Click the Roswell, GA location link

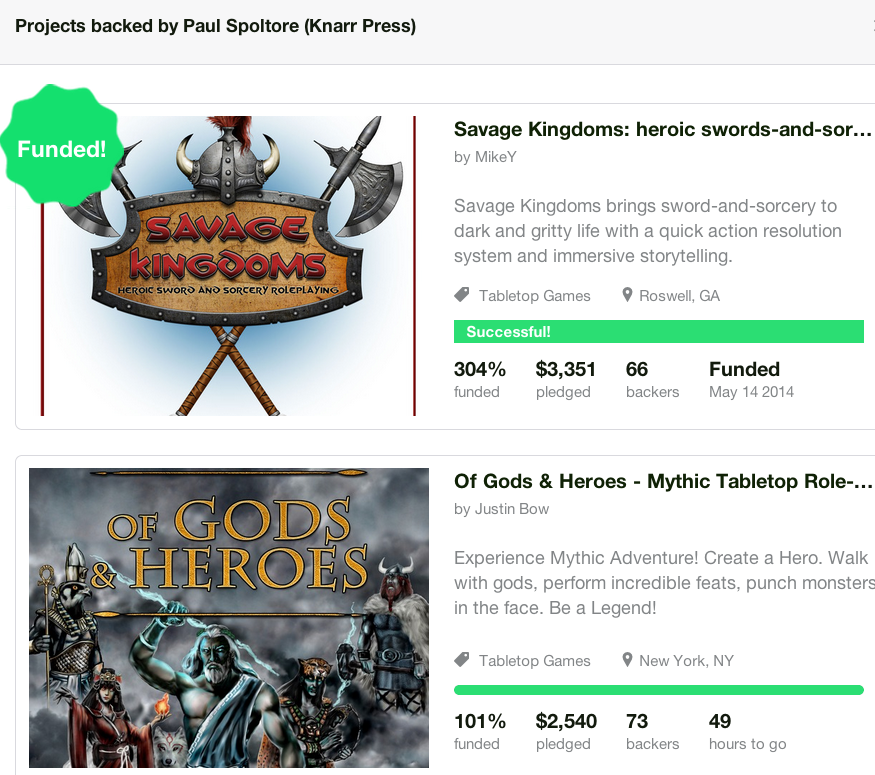coord(679,296)
